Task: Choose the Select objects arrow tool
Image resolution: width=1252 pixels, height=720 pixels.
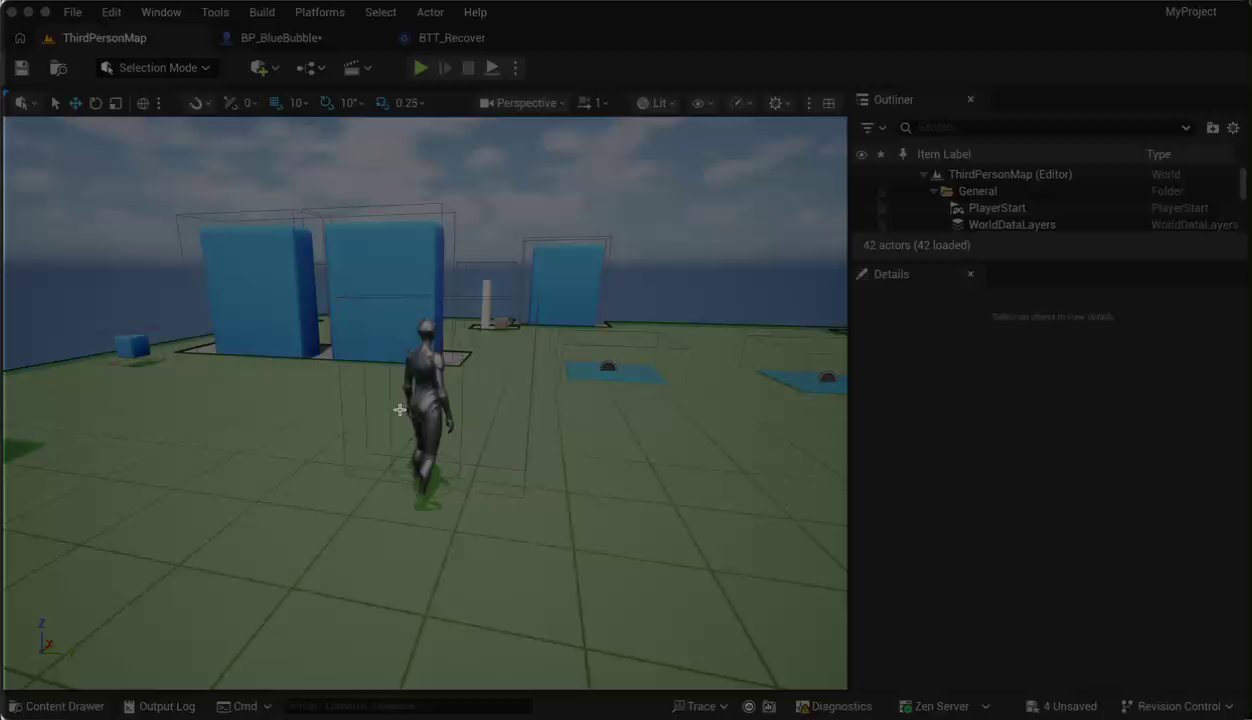Action: pos(55,103)
